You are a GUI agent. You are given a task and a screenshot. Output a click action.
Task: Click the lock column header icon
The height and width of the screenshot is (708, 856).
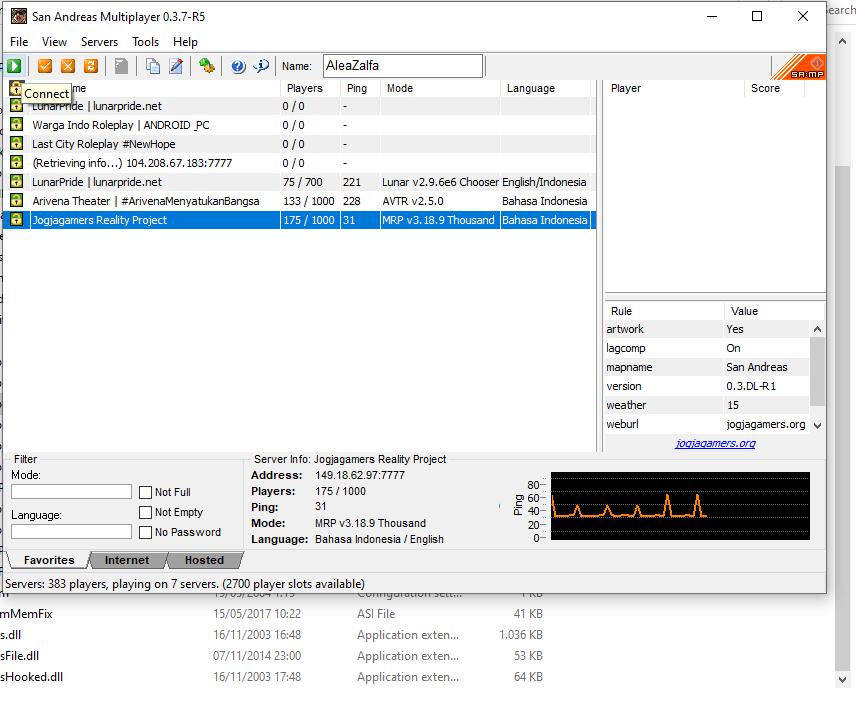tap(15, 87)
